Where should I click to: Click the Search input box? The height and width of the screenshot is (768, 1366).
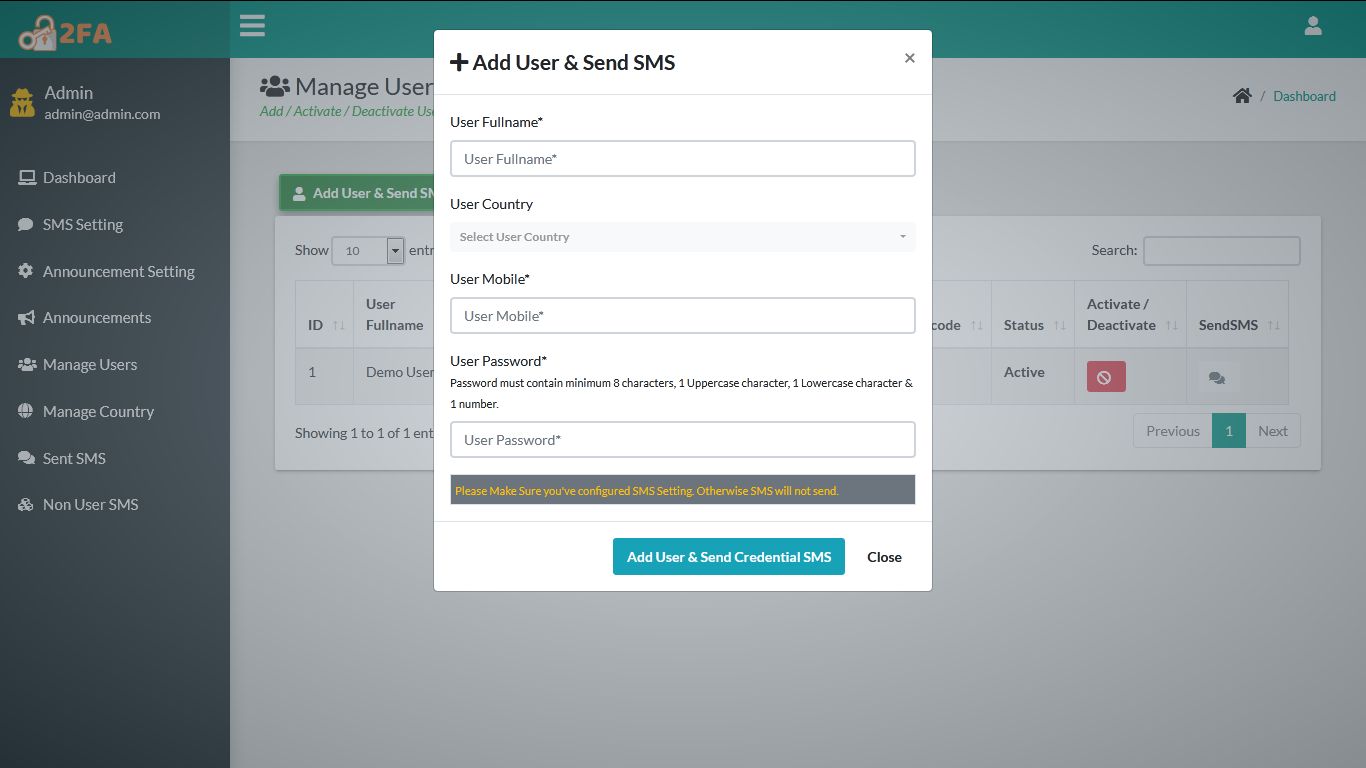coord(1221,250)
